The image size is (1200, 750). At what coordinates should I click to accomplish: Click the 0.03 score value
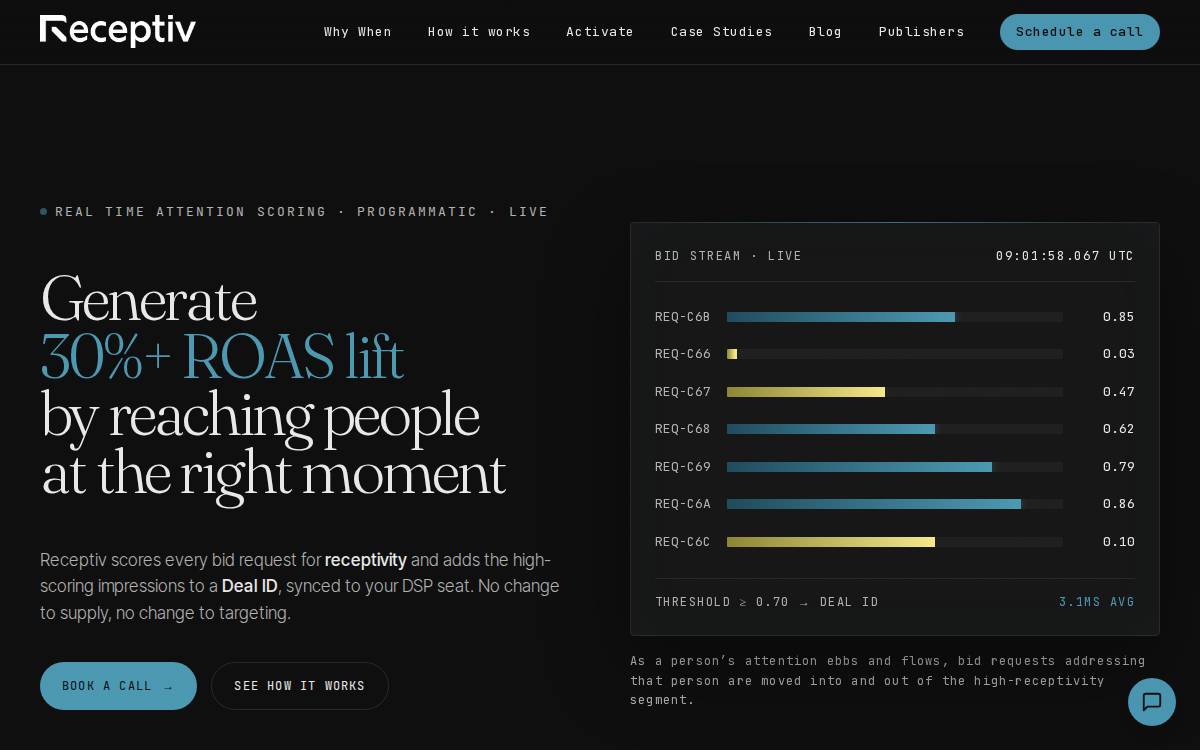tap(1119, 354)
